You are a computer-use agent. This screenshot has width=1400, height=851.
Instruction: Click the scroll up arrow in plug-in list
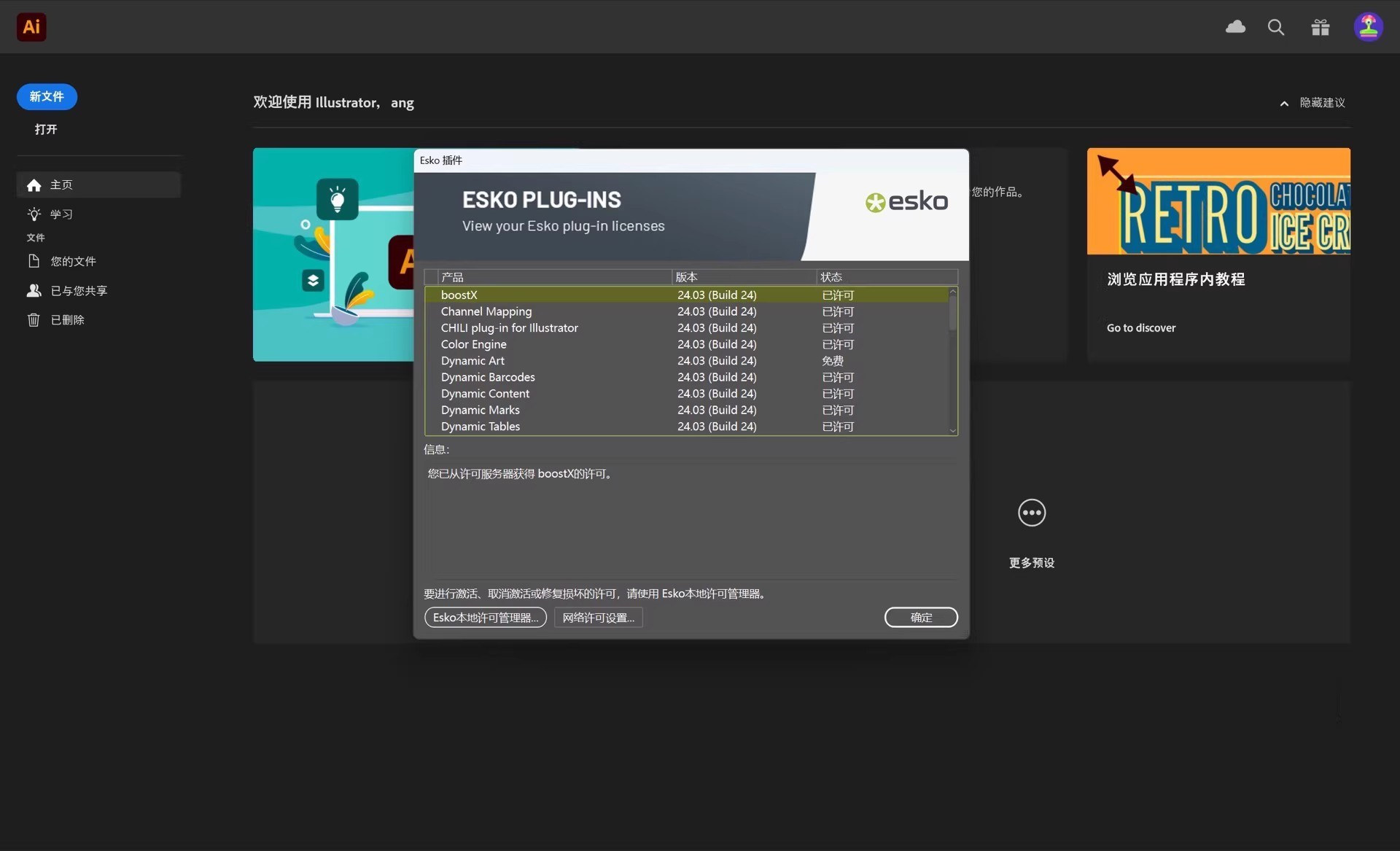pos(952,292)
